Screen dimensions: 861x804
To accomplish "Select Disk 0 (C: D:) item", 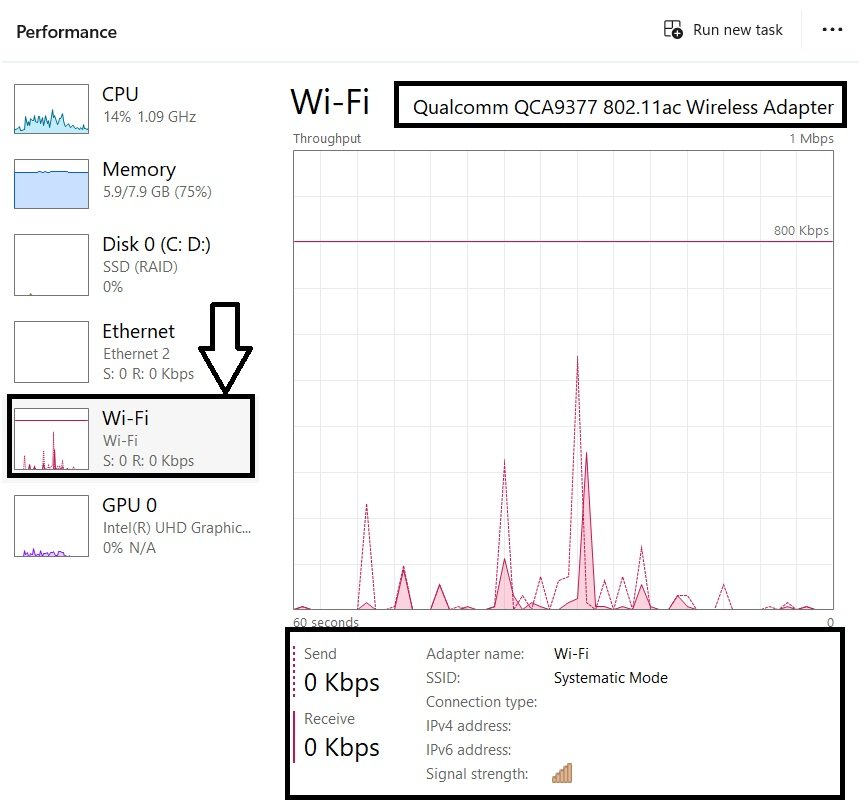I will [131, 265].
